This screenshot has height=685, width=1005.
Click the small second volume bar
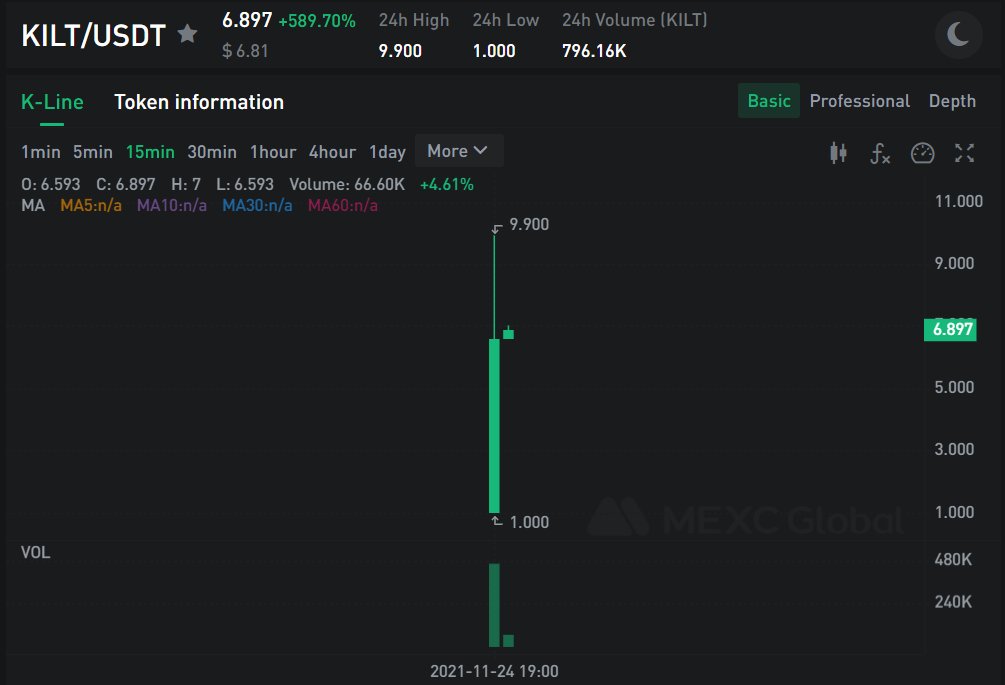(508, 641)
